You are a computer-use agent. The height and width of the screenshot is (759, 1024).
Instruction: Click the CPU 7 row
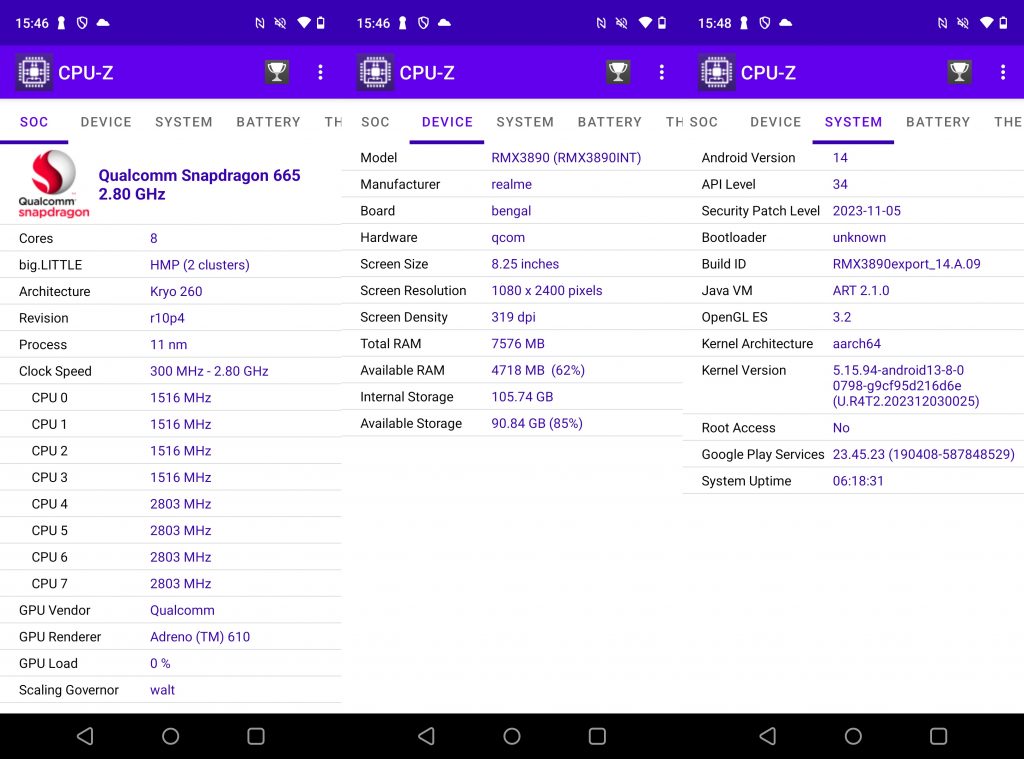coord(170,584)
